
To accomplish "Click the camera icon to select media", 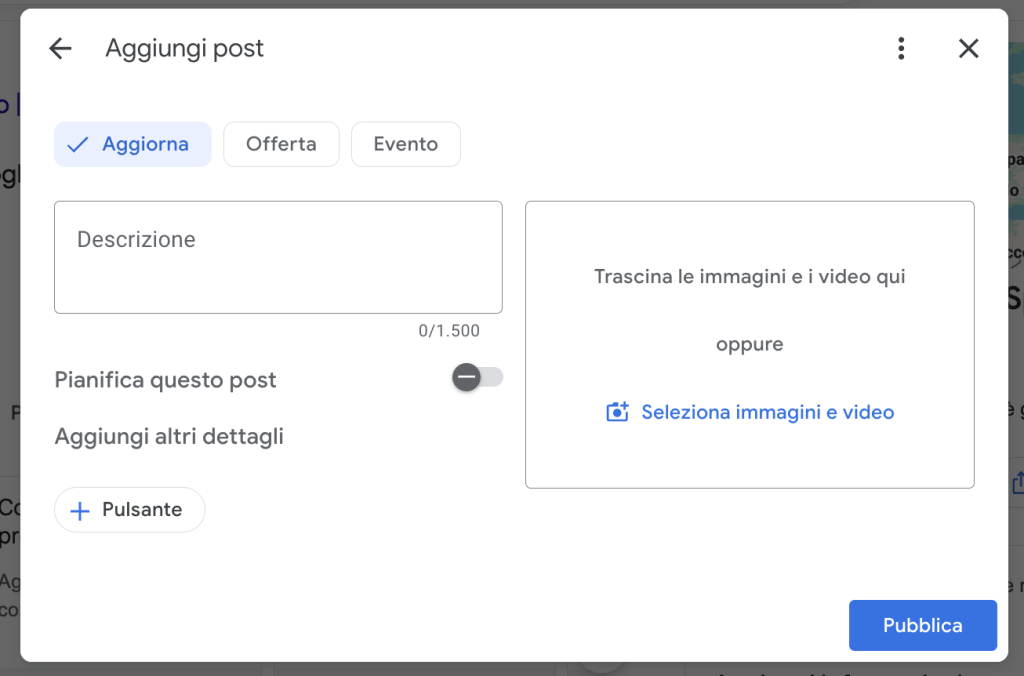I will click(x=619, y=411).
